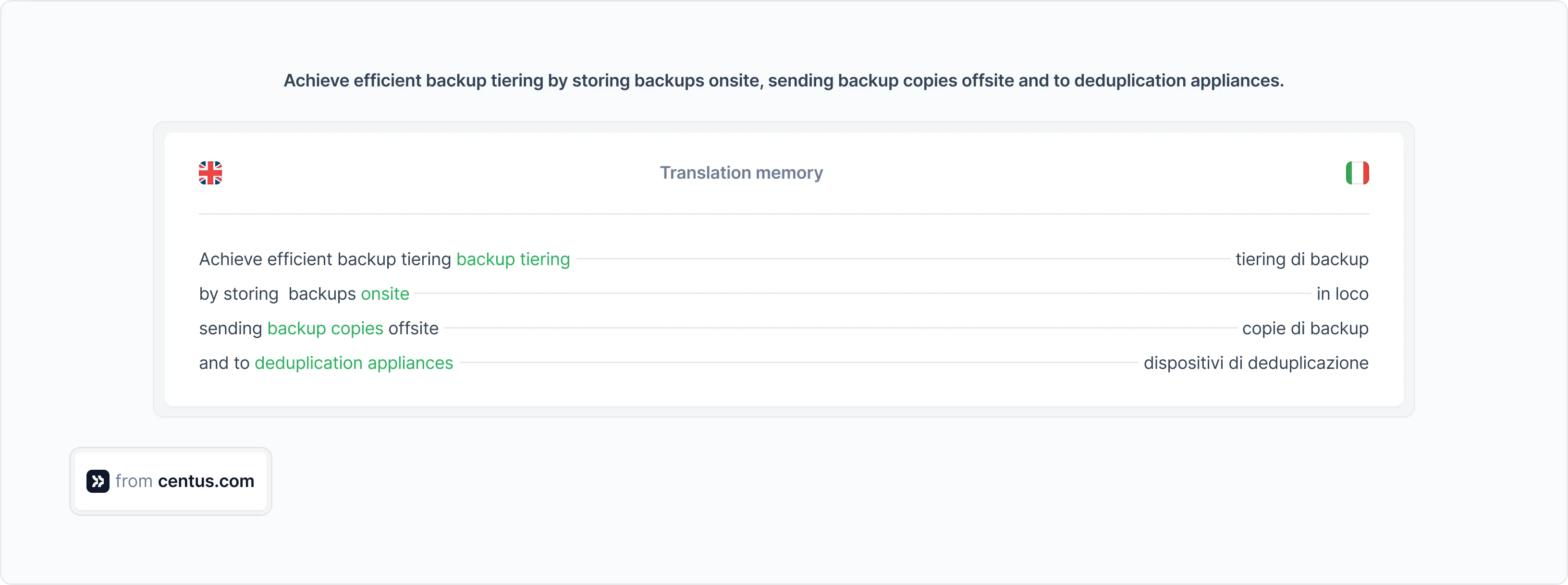Click the 'by storing backups' text

(x=277, y=294)
